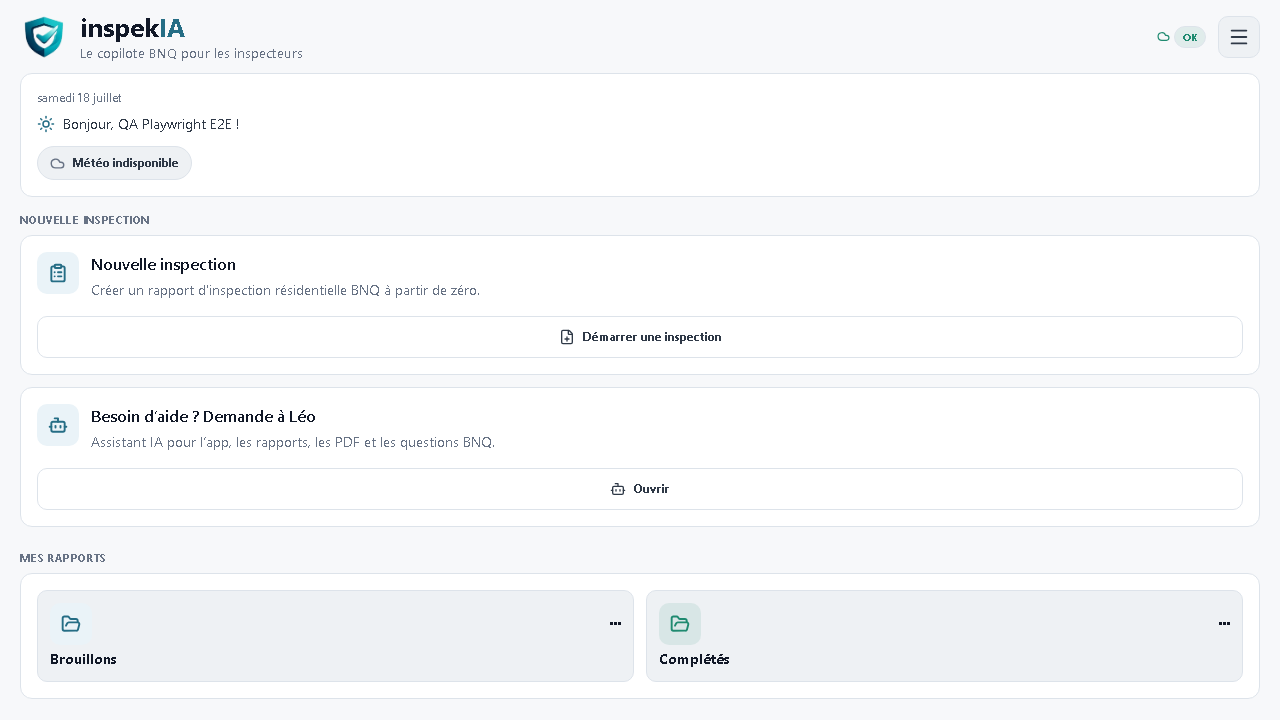The image size is (1280, 720).
Task: Click the inspekIA shield logo
Action: coord(44,37)
